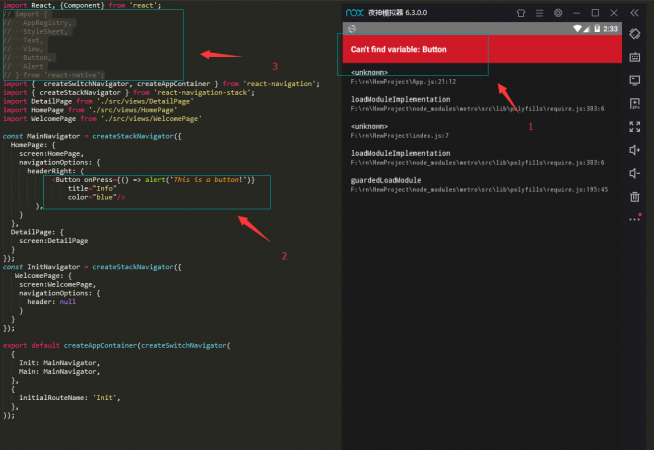Viewport: 654px width, 450px height.
Task: Click the Nox logo in the emulator title bar
Action: pos(355,13)
